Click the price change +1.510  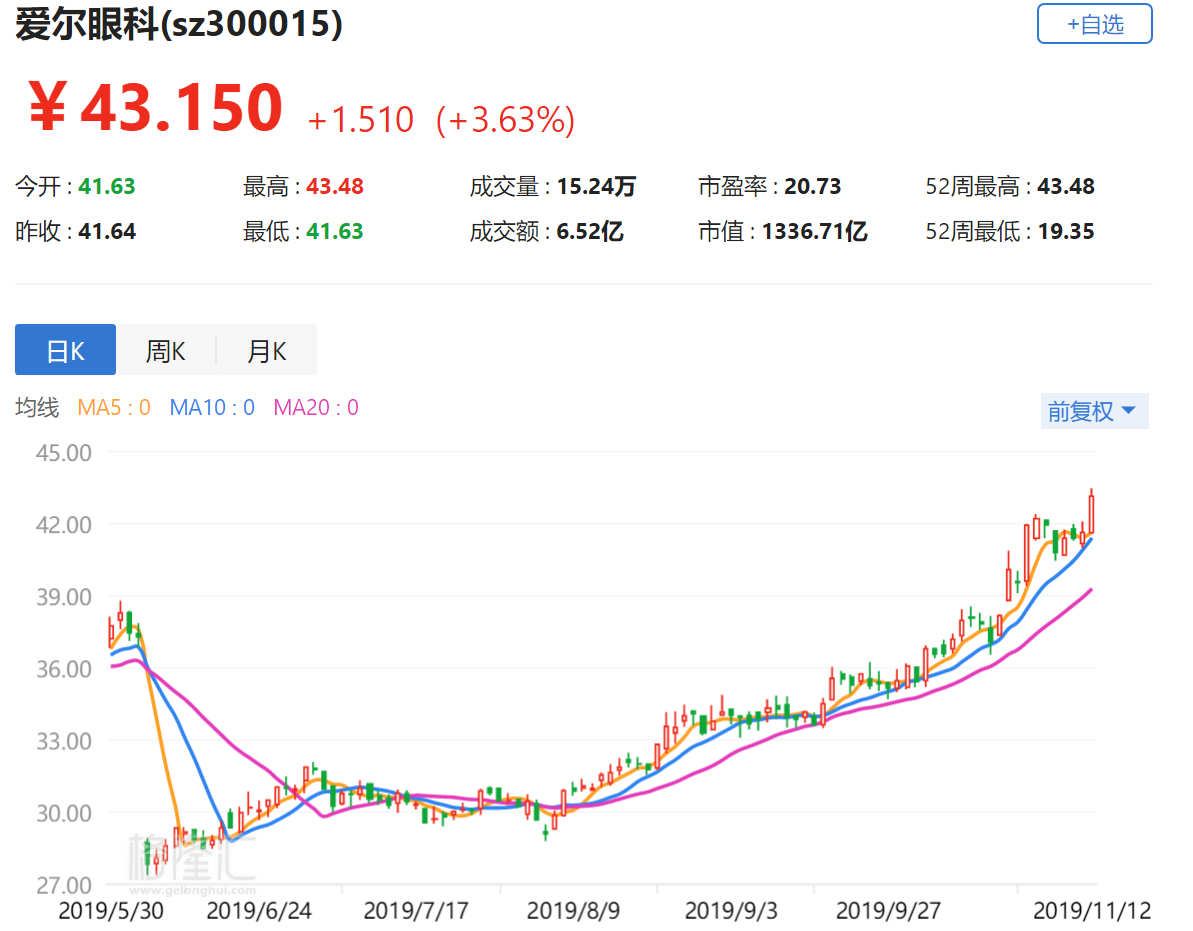(361, 120)
